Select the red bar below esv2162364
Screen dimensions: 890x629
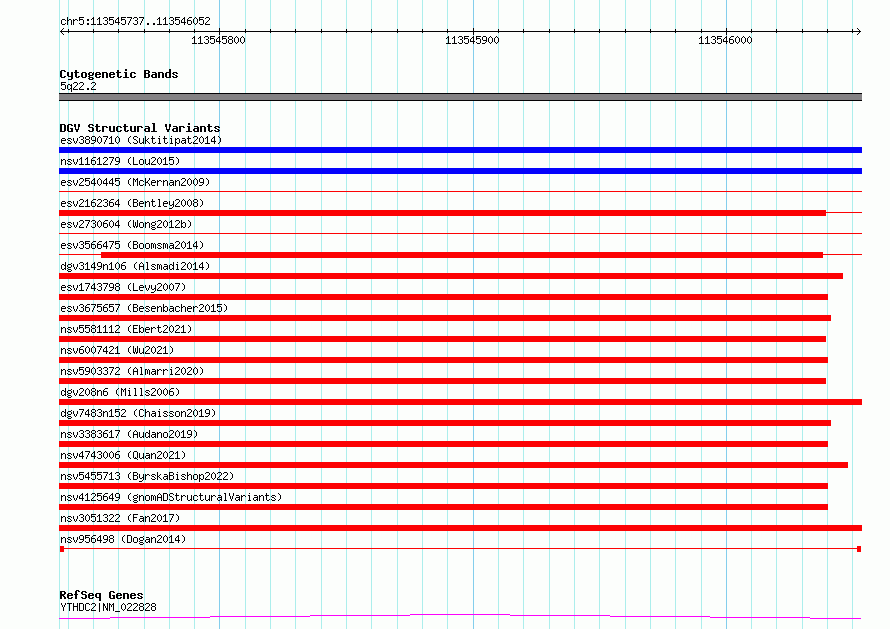pyautogui.click(x=442, y=213)
